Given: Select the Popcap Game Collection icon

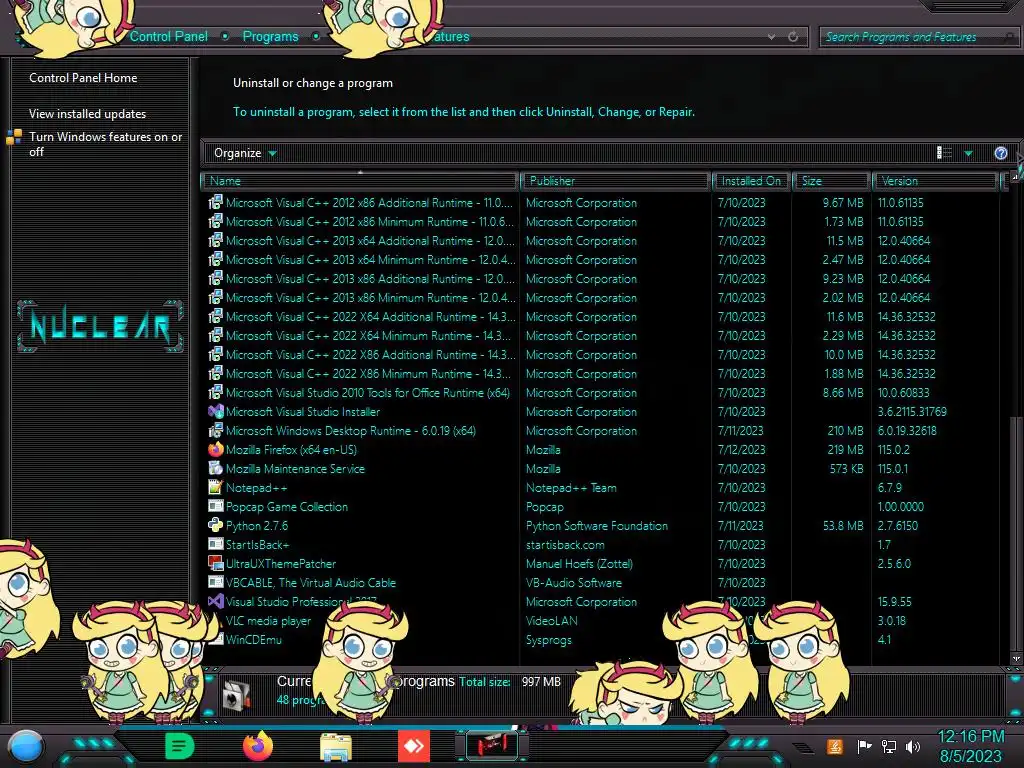Looking at the screenshot, I should tap(216, 506).
